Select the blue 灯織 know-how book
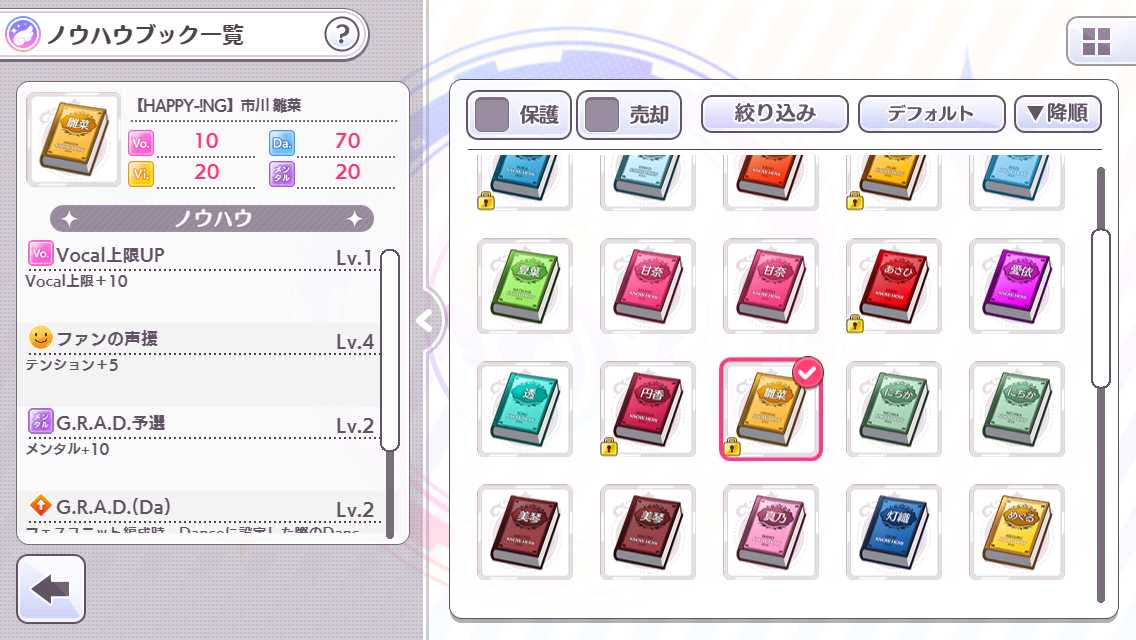The width and height of the screenshot is (1136, 640). coord(893,533)
